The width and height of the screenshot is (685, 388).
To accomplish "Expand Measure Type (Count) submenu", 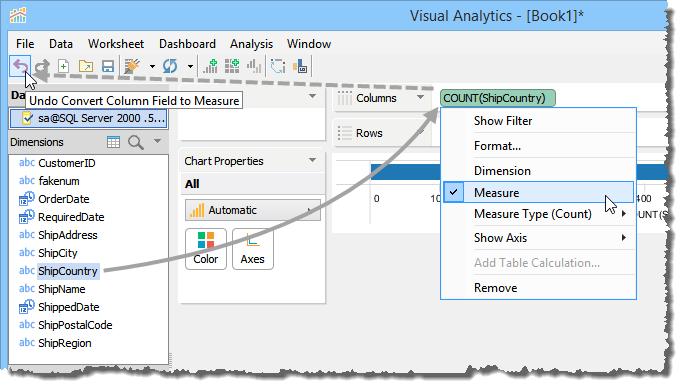I will (x=538, y=214).
